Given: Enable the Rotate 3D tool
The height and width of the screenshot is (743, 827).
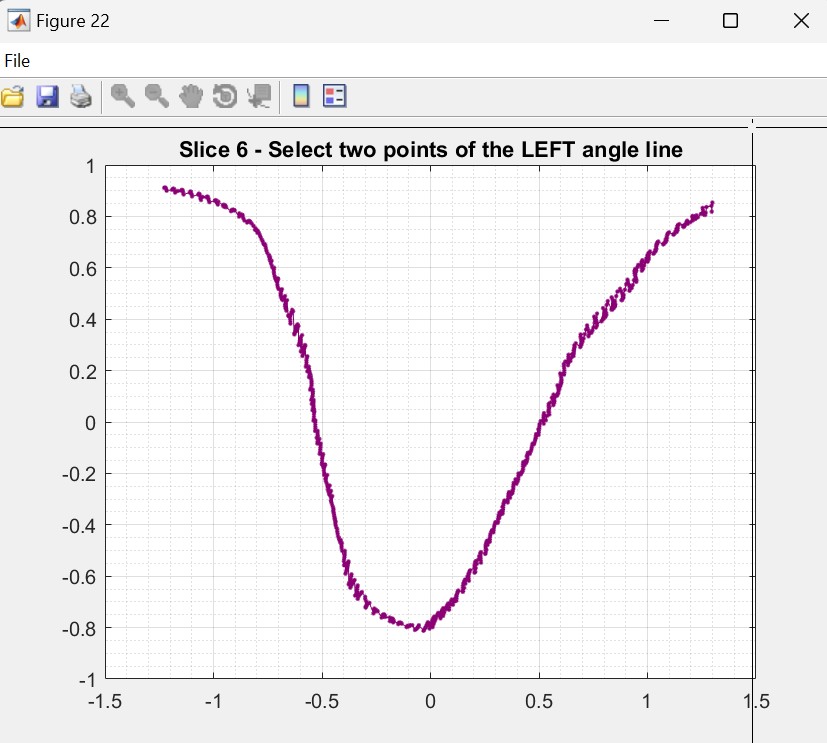Looking at the screenshot, I should (x=225, y=96).
